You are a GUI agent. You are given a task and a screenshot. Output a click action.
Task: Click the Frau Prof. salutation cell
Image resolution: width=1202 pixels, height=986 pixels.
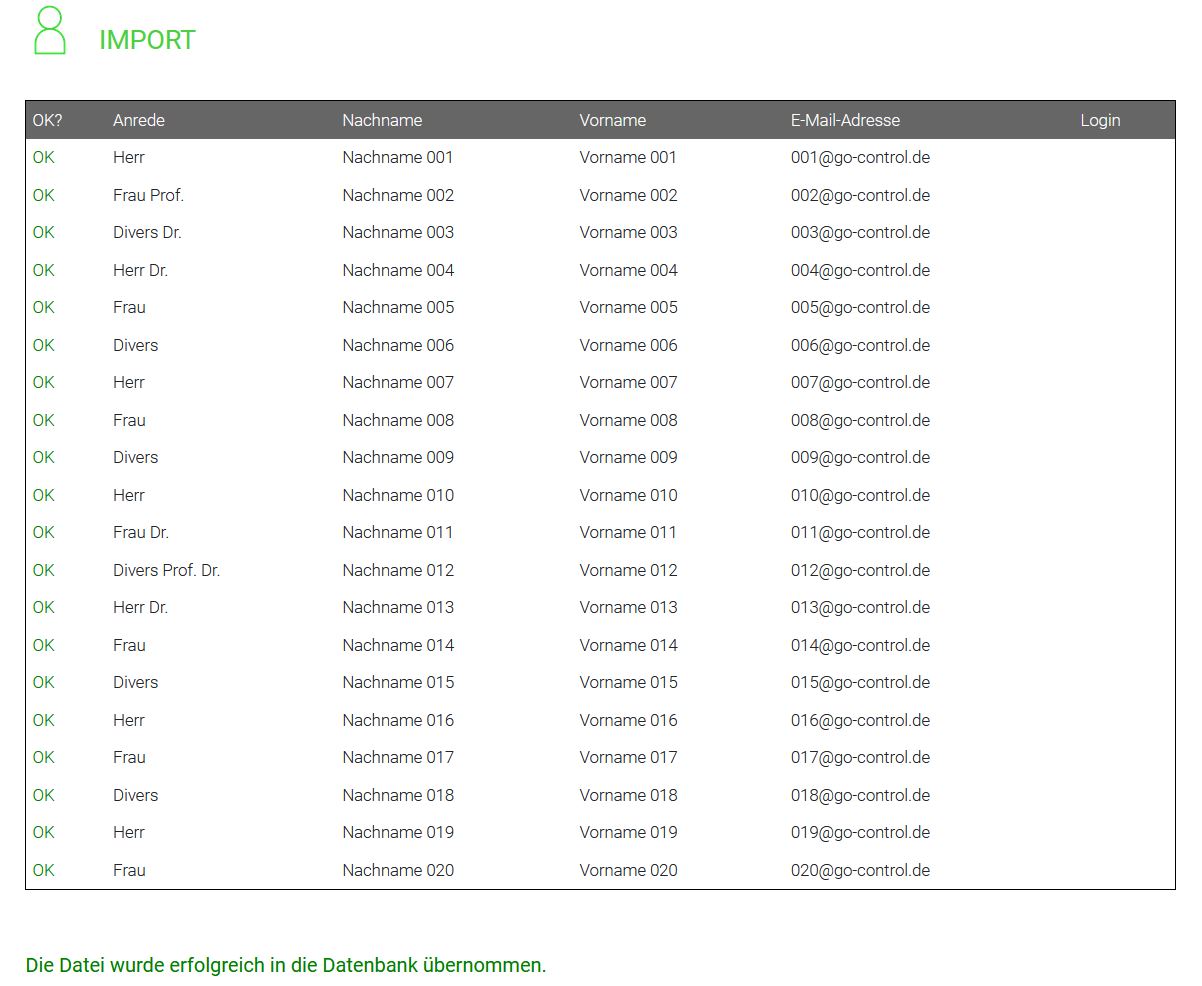pos(148,195)
